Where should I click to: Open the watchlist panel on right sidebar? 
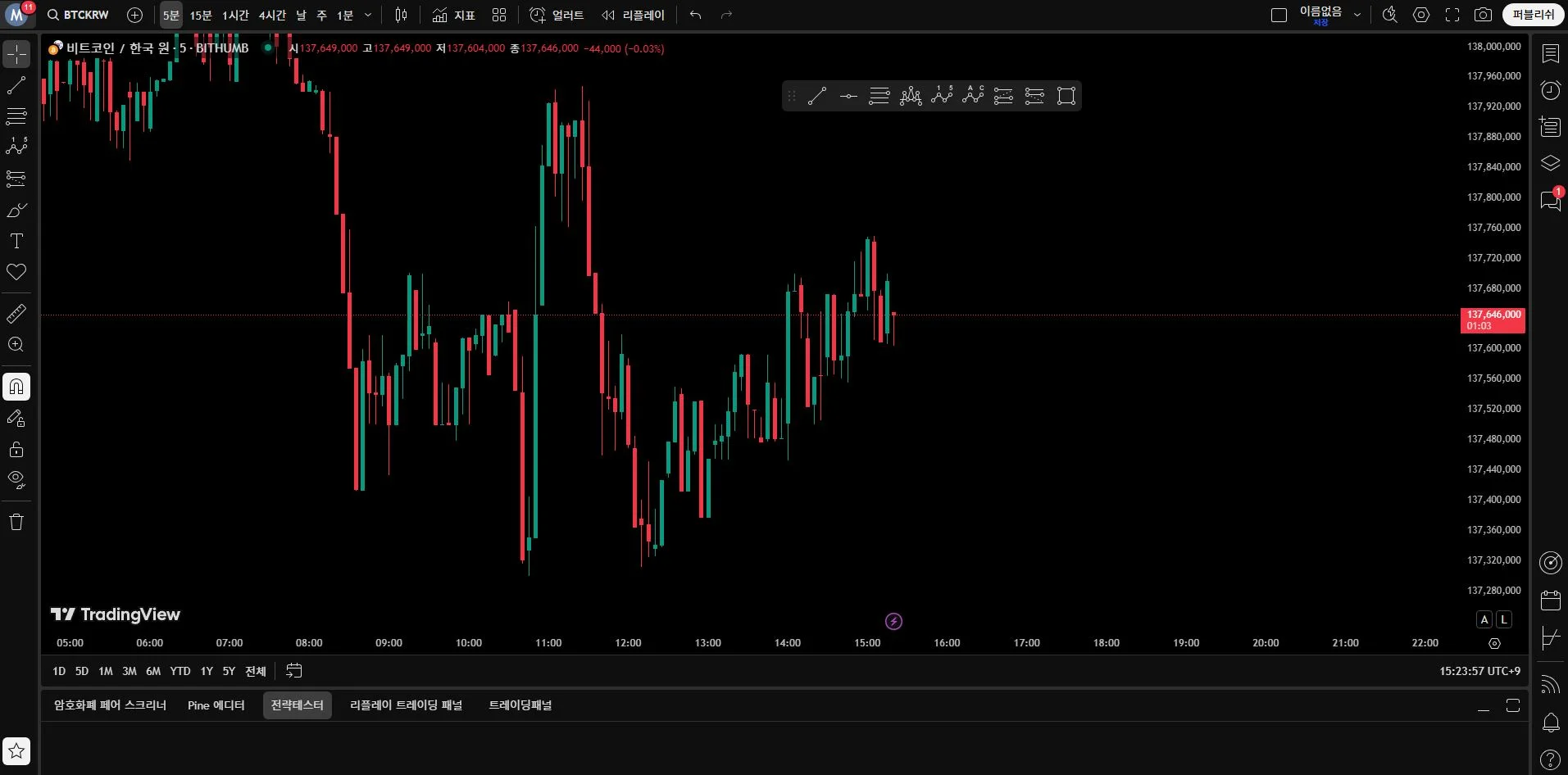1550,54
